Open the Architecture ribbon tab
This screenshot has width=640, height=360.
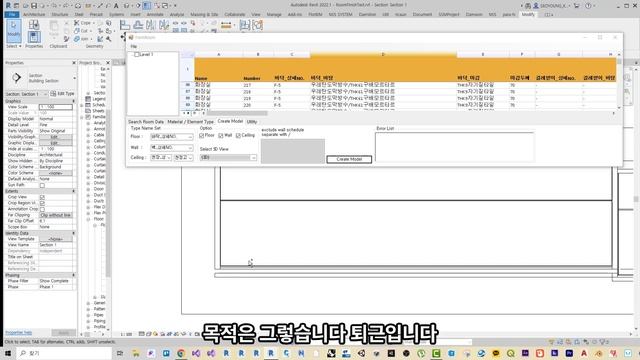pos(34,14)
